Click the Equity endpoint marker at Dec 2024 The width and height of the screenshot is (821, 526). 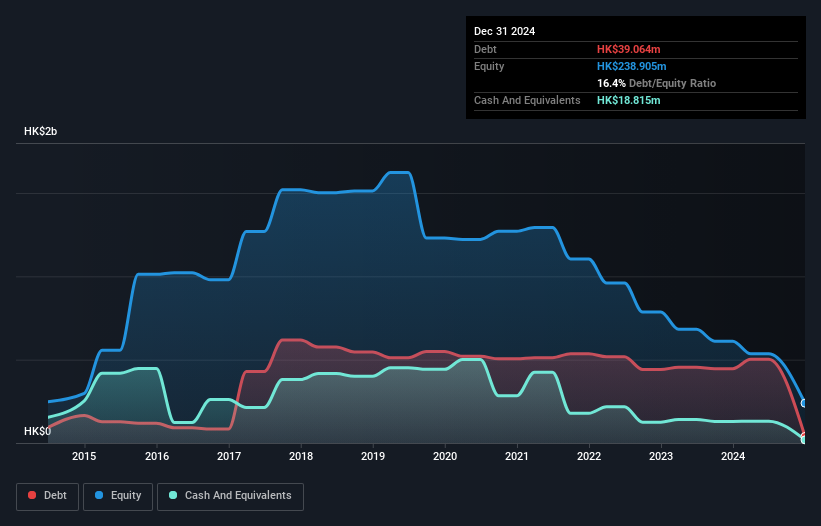[x=805, y=403]
